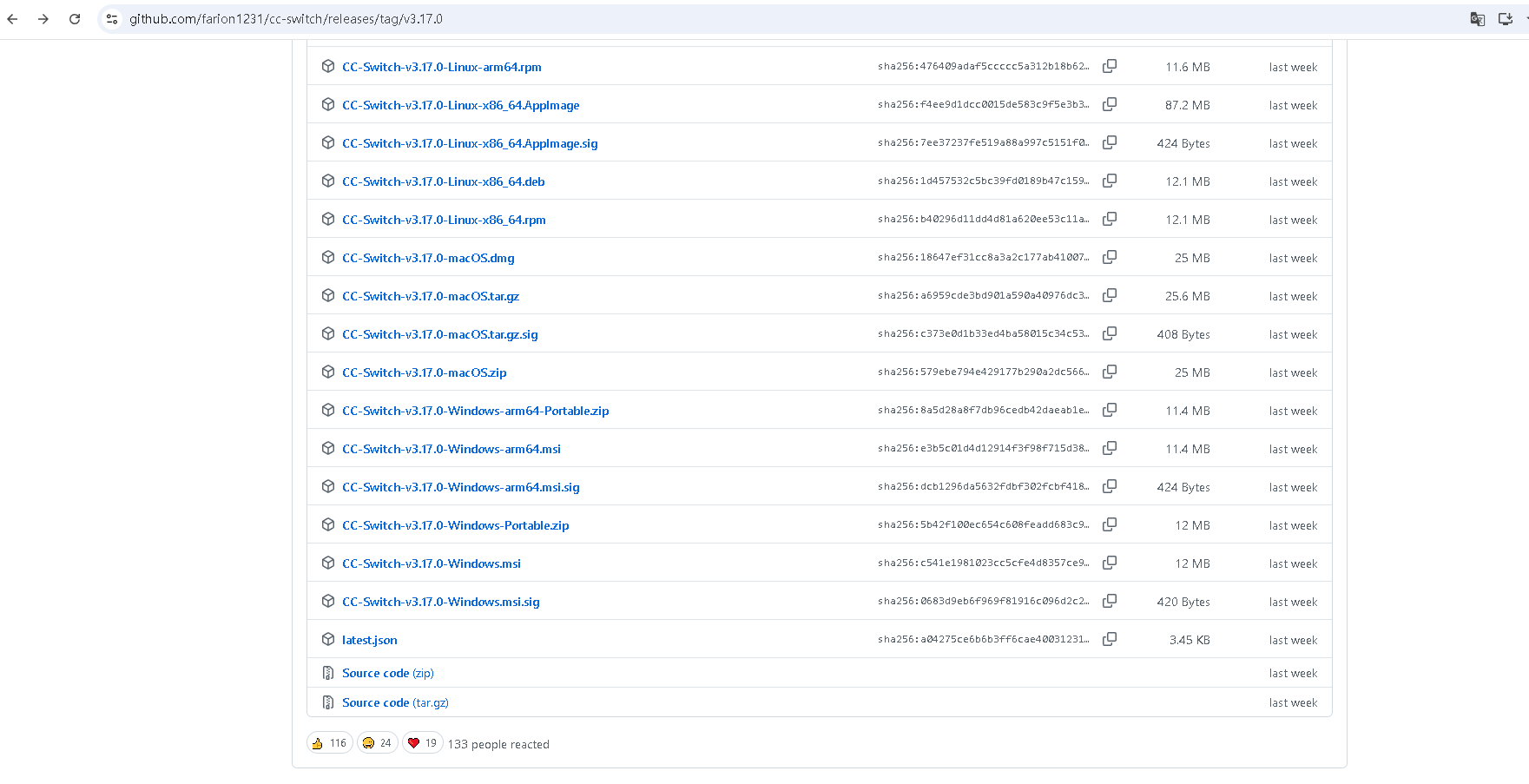Download CC-Switch-v3.17.0-Linux-x86_64.AppImage

coord(460,105)
